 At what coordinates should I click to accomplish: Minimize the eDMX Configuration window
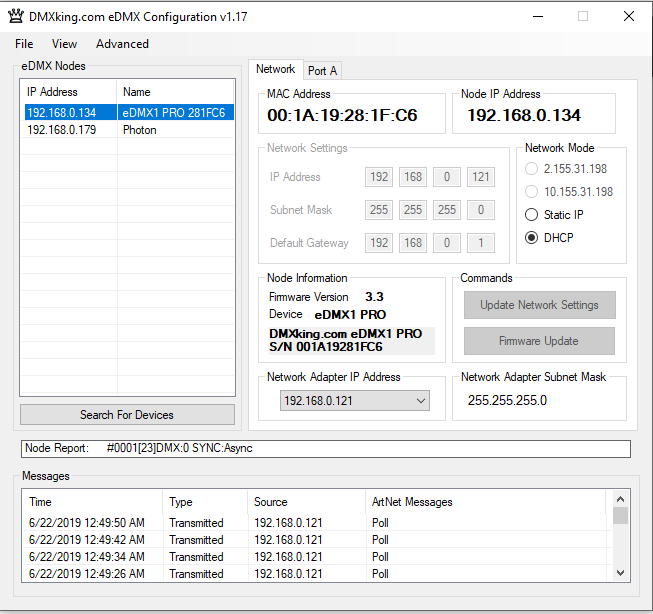[538, 17]
